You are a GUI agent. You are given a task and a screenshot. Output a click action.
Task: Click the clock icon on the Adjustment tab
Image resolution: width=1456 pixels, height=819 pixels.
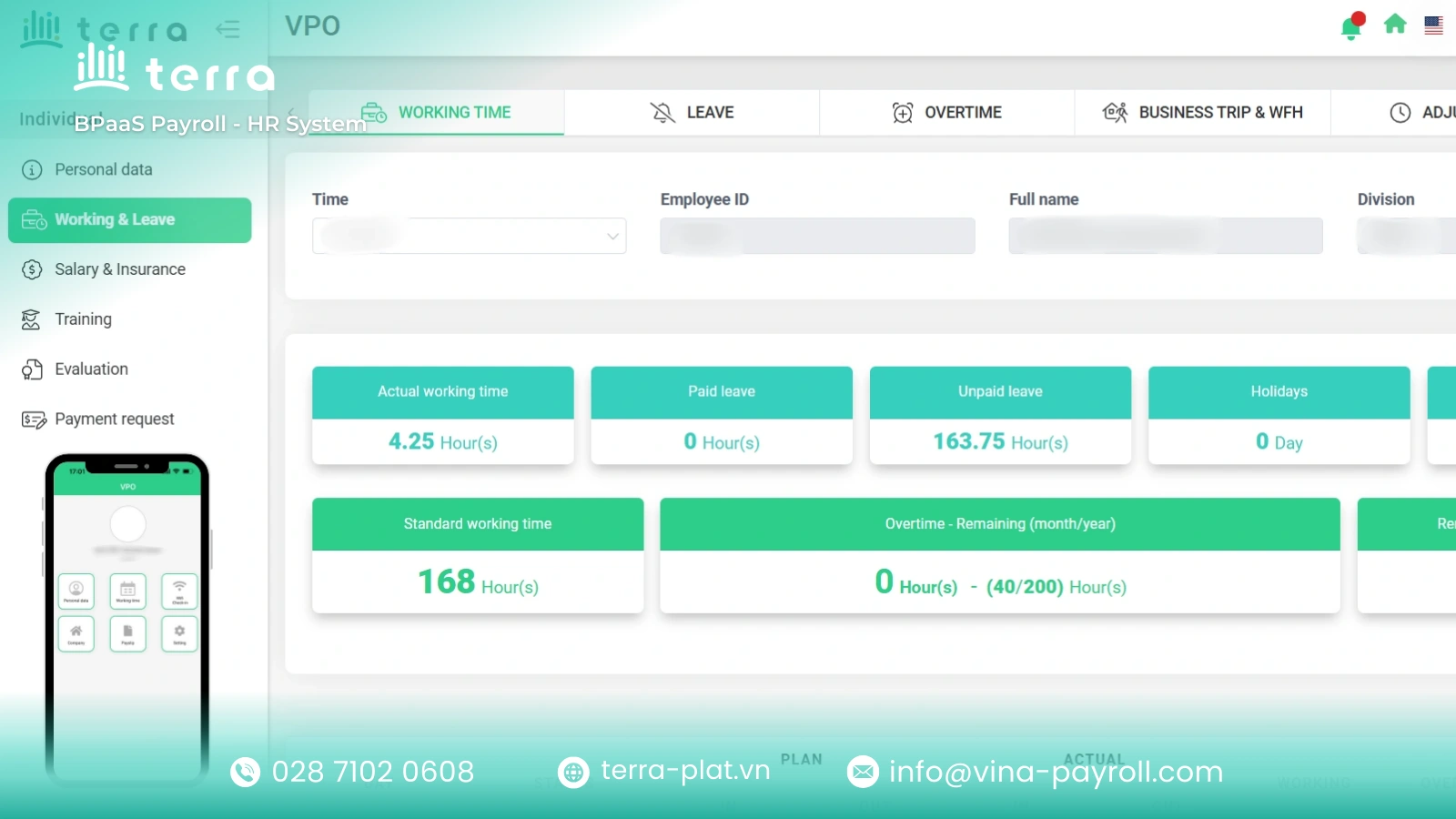tap(1400, 113)
